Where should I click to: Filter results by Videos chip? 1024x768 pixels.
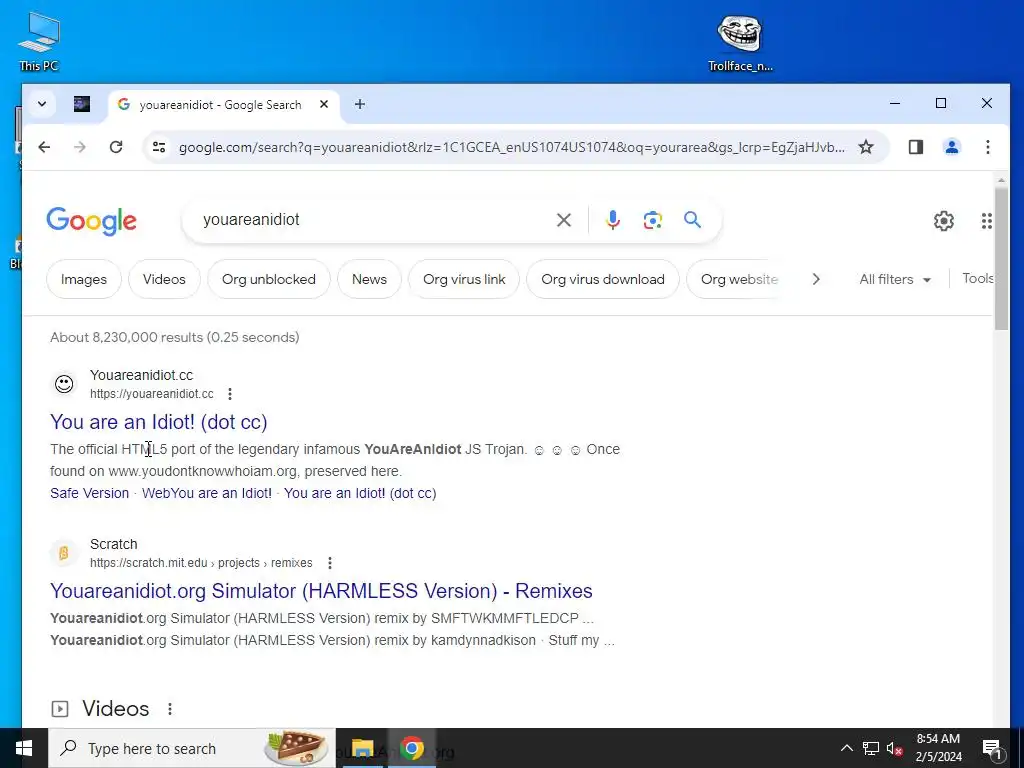[x=164, y=279]
